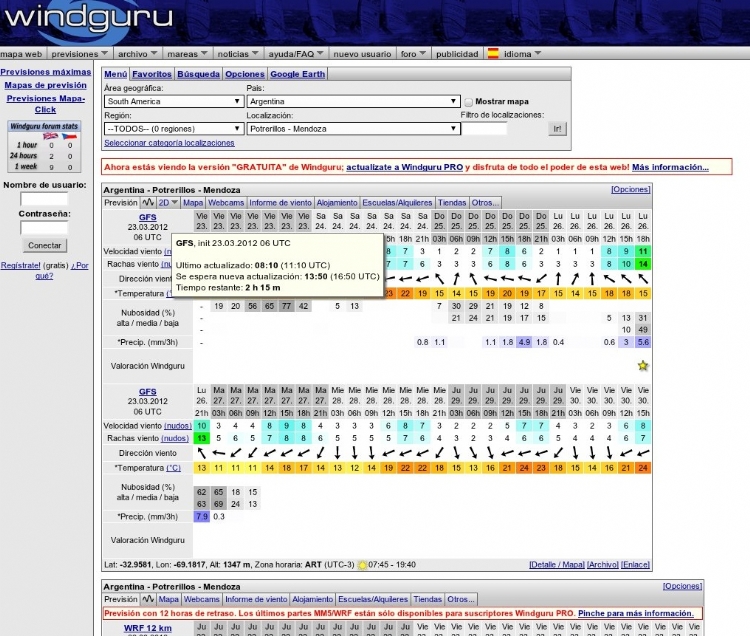Click the Regístrate! link
The width and height of the screenshot is (750, 636).
click(21, 265)
